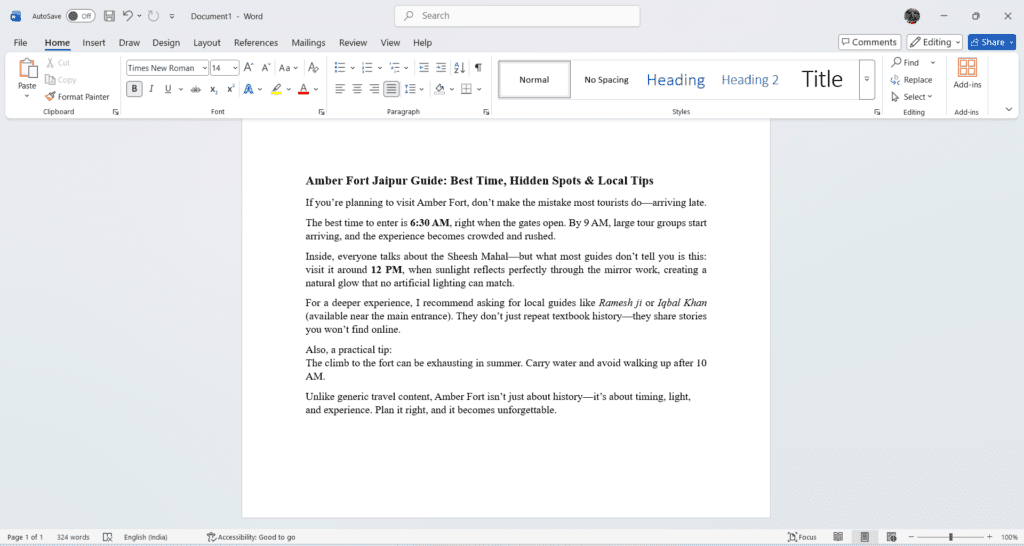Expand the numbering list dropdown arrow
This screenshot has width=1024, height=546.
[x=380, y=68]
